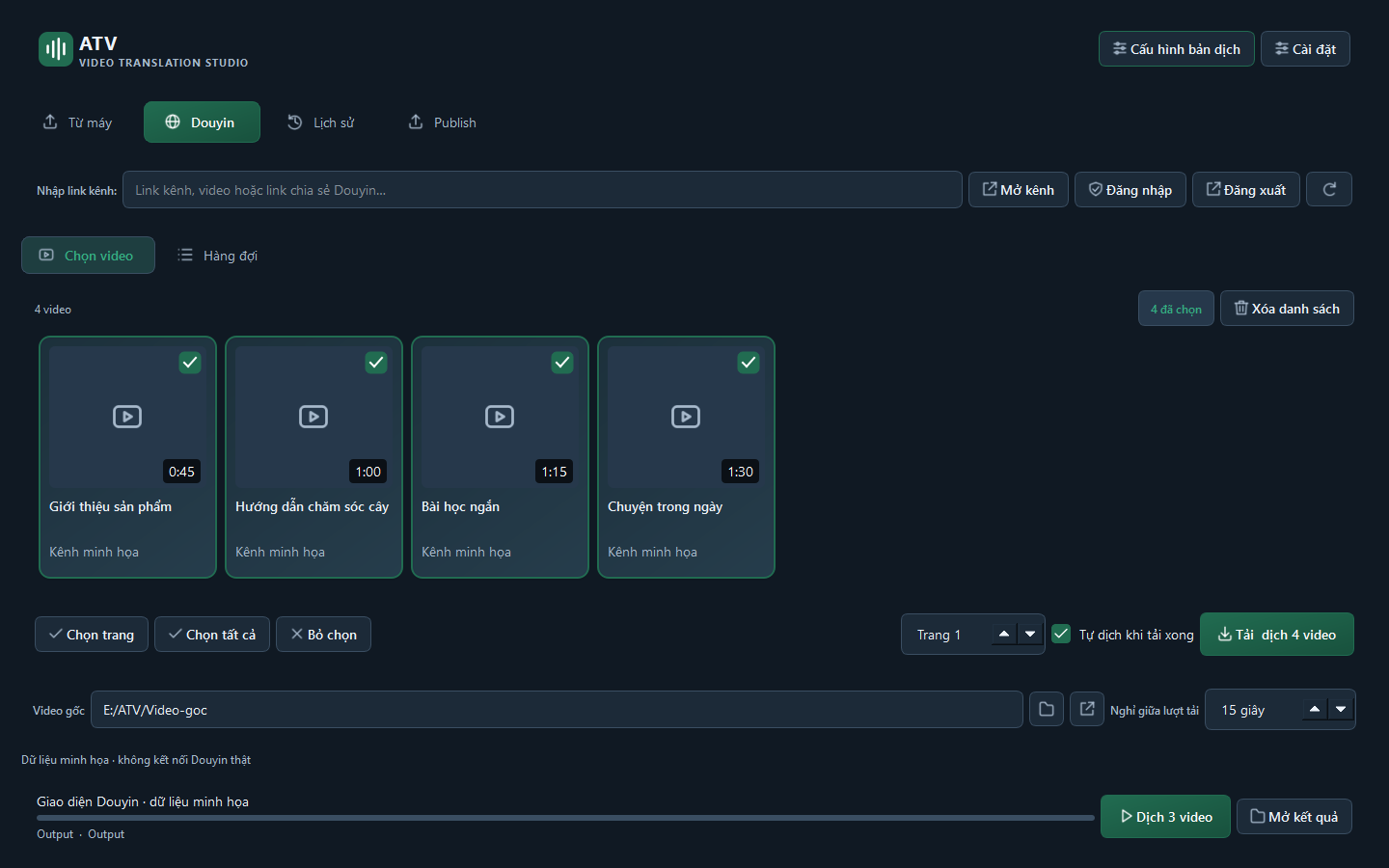This screenshot has height=868, width=1389.
Task: Click the Dịch 3 video button
Action: (x=1165, y=817)
